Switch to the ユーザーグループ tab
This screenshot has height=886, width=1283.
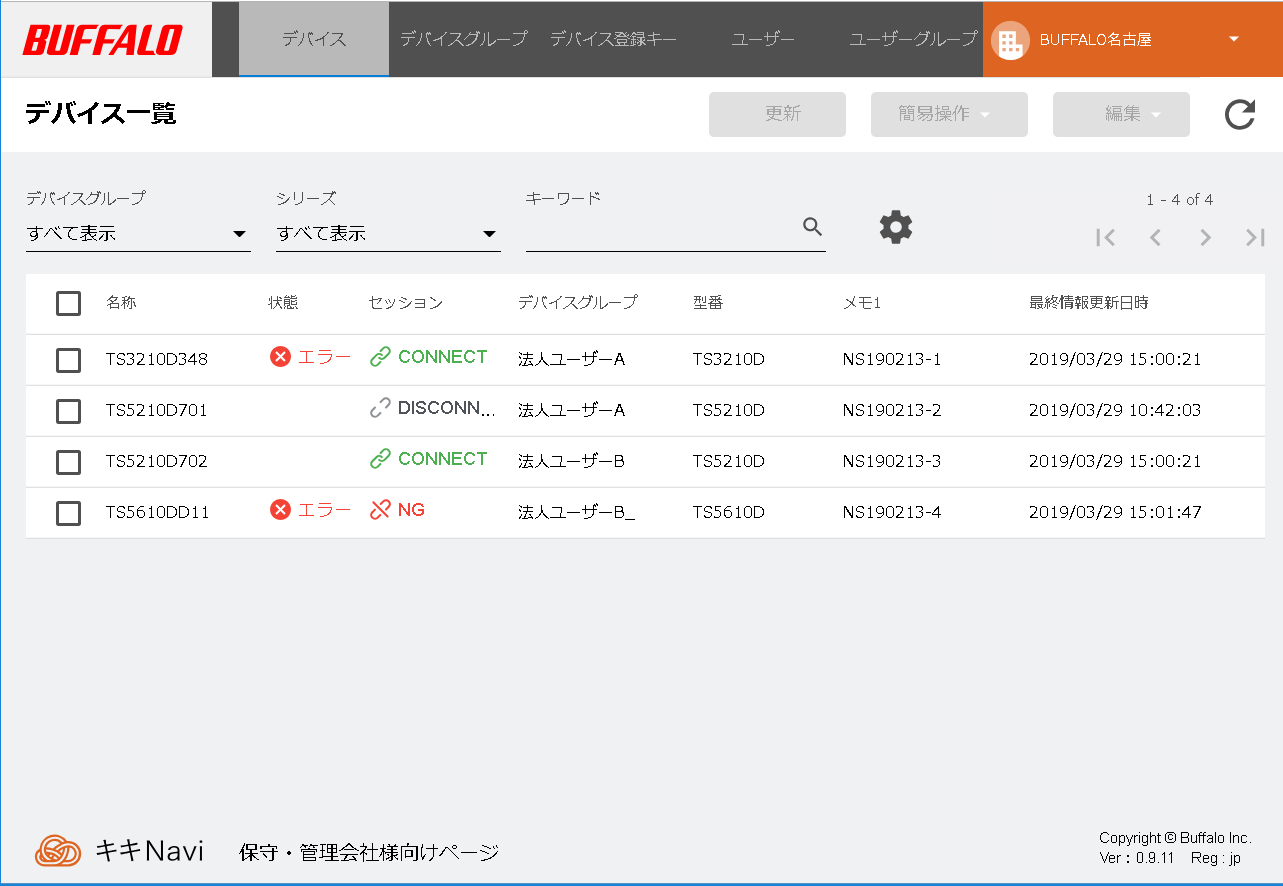point(912,40)
